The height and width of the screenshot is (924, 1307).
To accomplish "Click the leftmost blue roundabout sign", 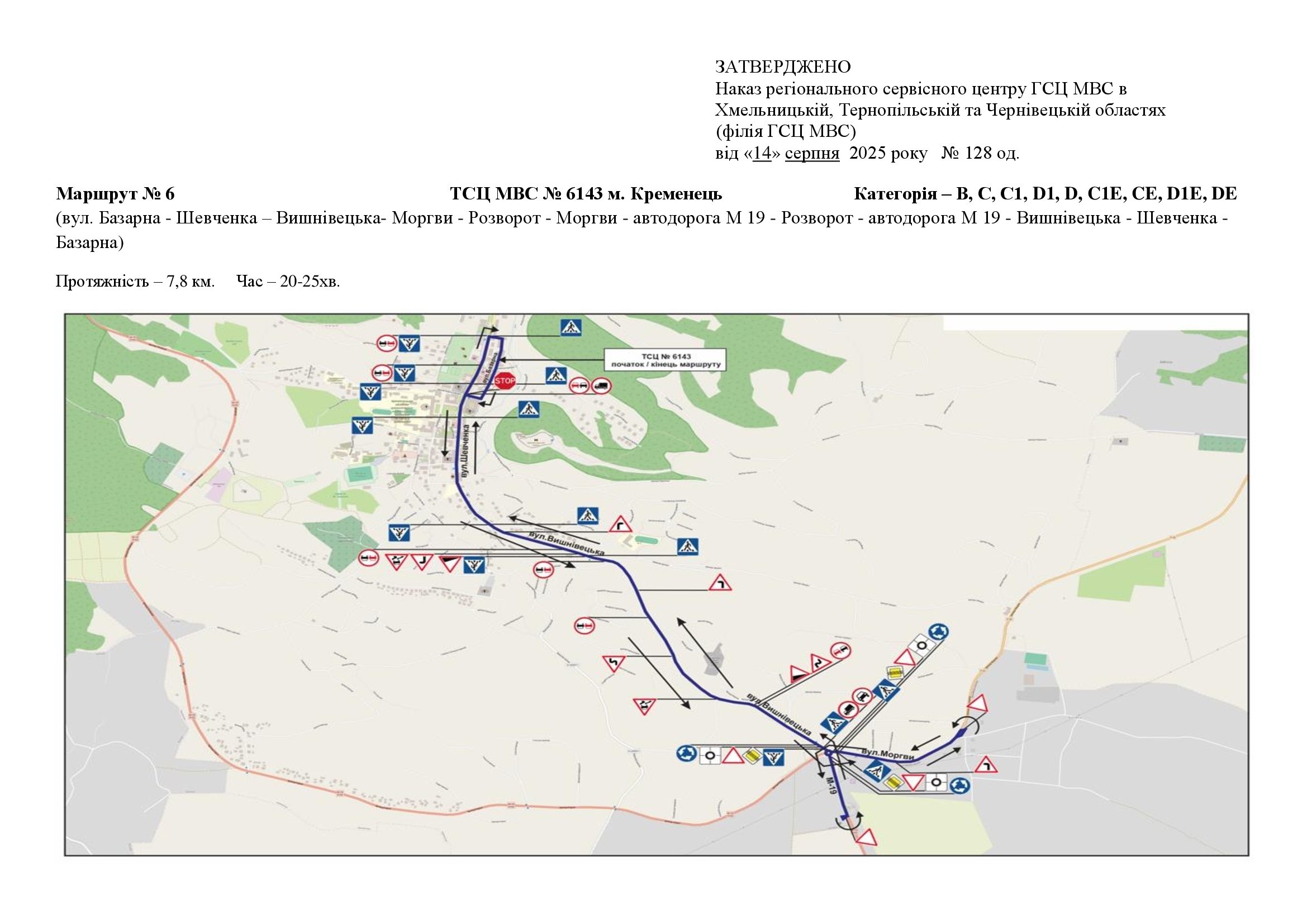I will pyautogui.click(x=687, y=754).
